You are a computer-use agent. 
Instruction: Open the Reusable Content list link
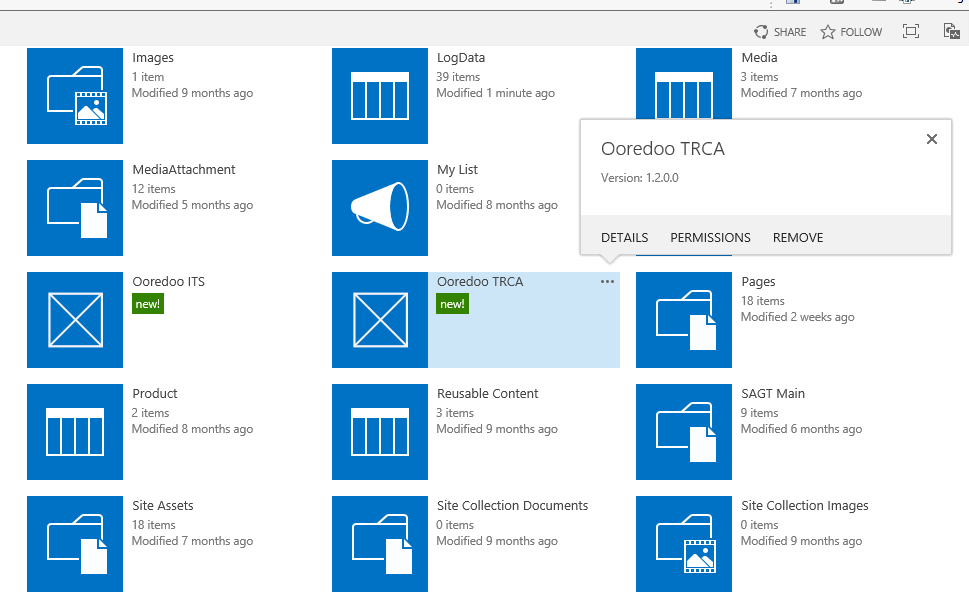(x=487, y=393)
